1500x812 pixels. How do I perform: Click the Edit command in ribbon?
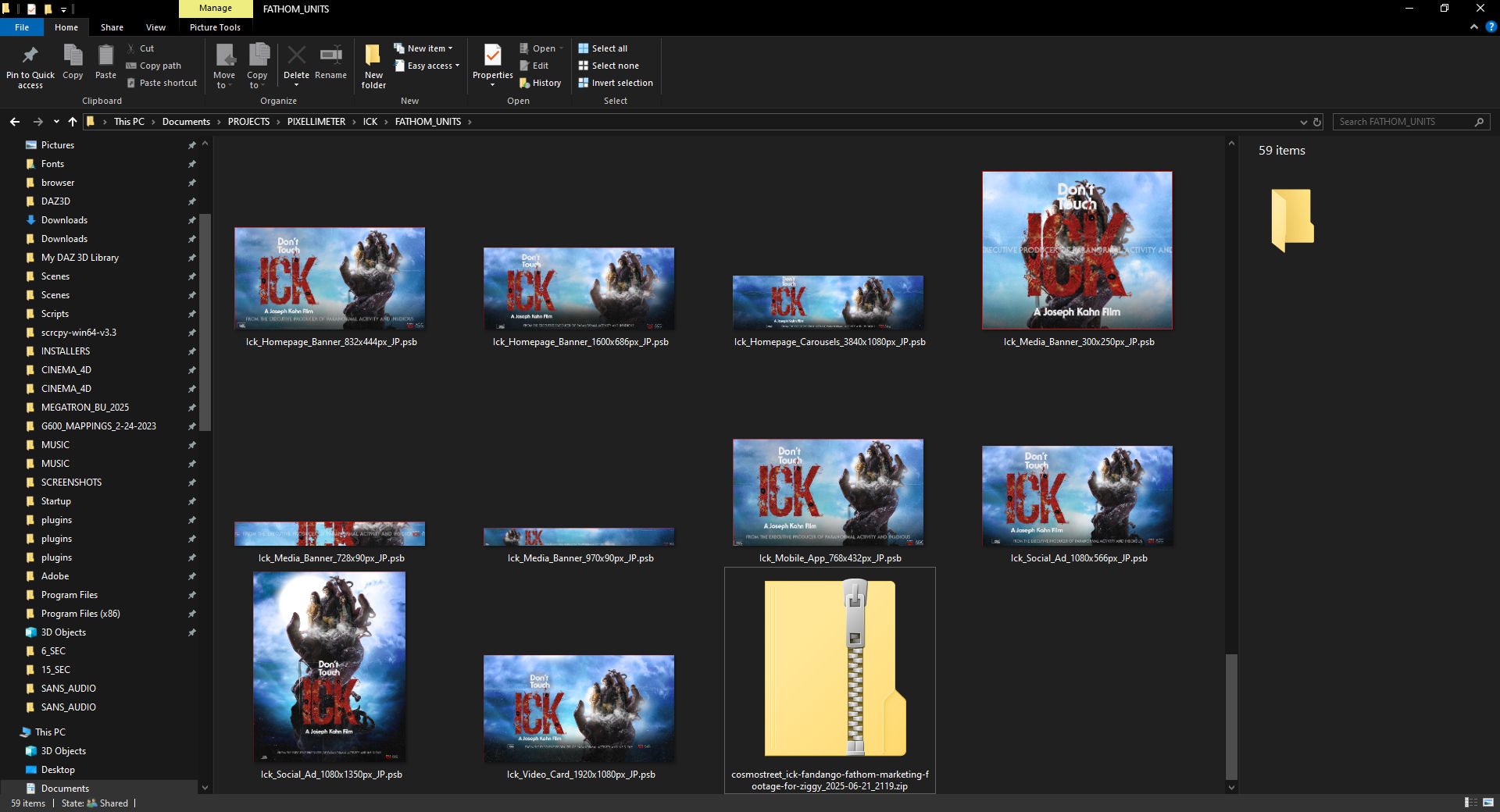coord(534,66)
